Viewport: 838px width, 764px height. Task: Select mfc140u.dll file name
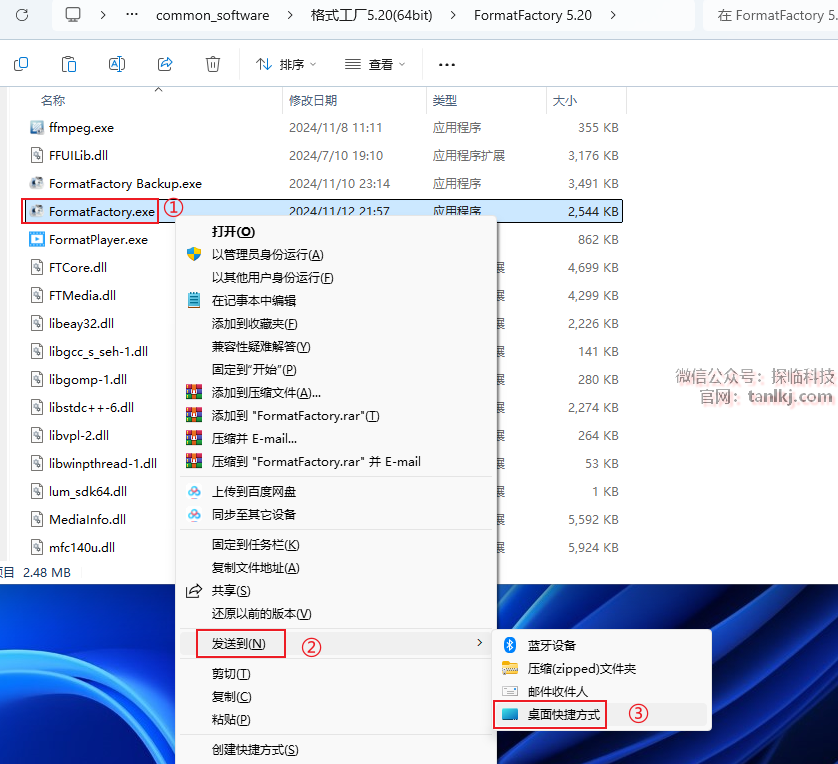(82, 548)
